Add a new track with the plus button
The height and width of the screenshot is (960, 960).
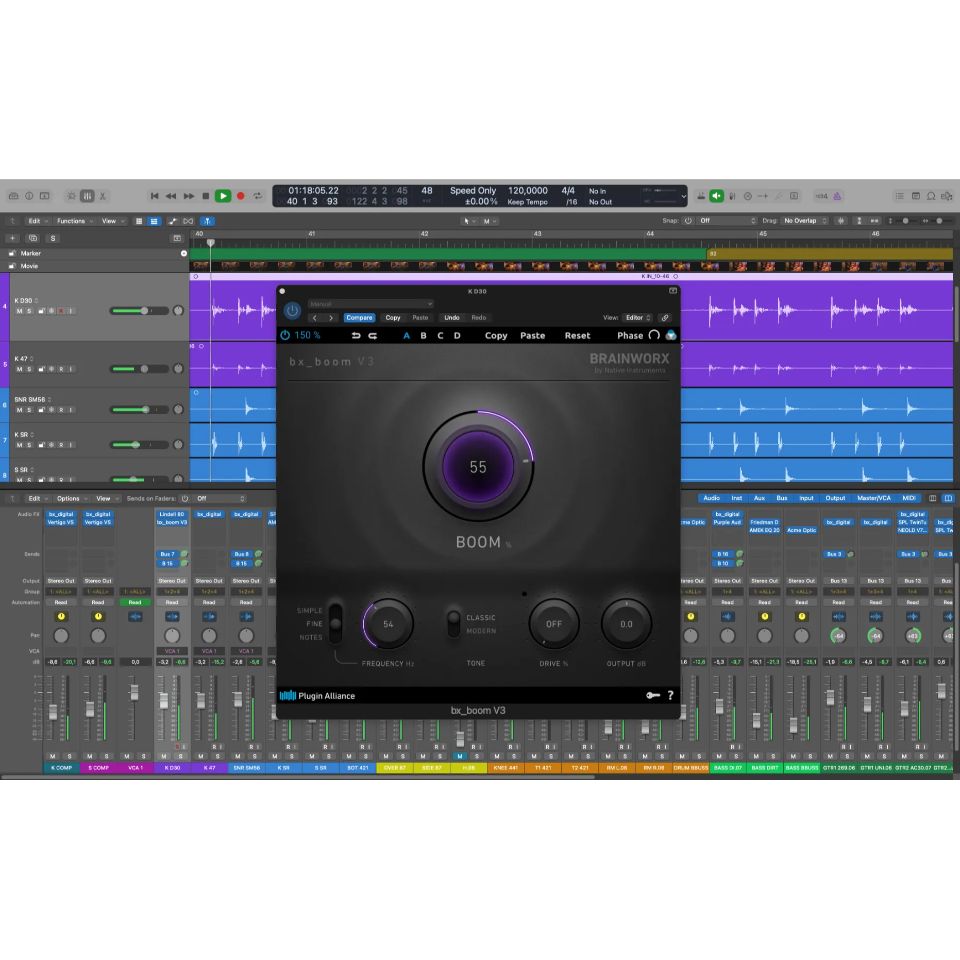12,238
